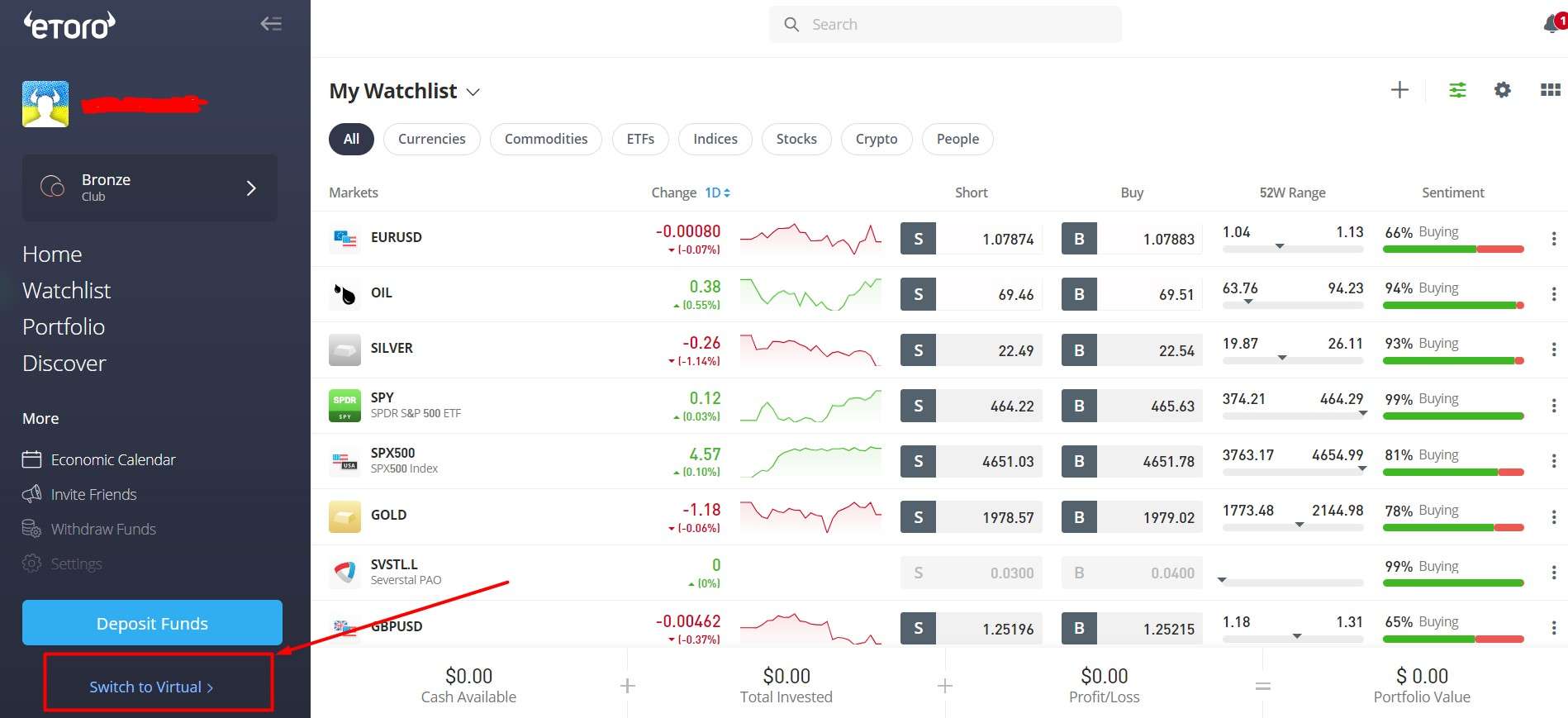Go to Home
Screen dimensions: 1568x718
point(52,254)
